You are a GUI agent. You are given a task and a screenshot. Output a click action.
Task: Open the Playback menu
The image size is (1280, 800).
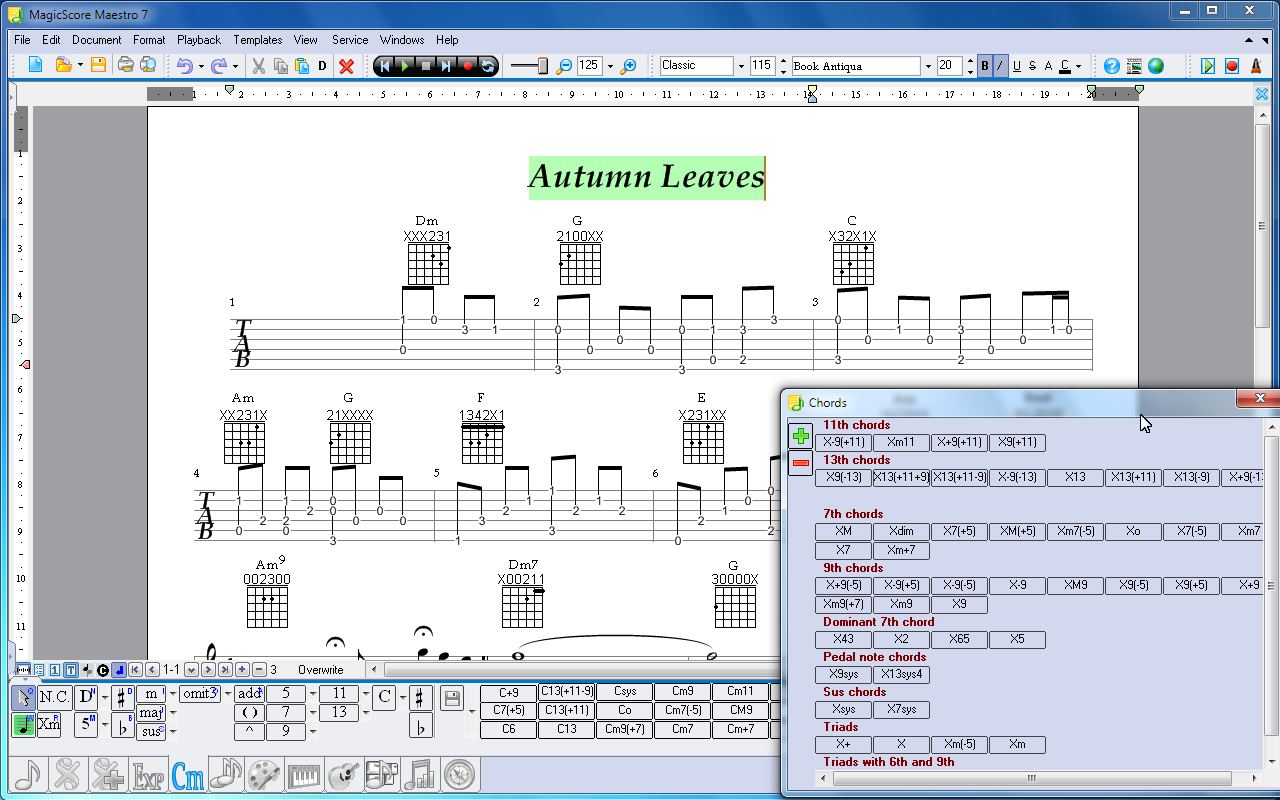(199, 40)
